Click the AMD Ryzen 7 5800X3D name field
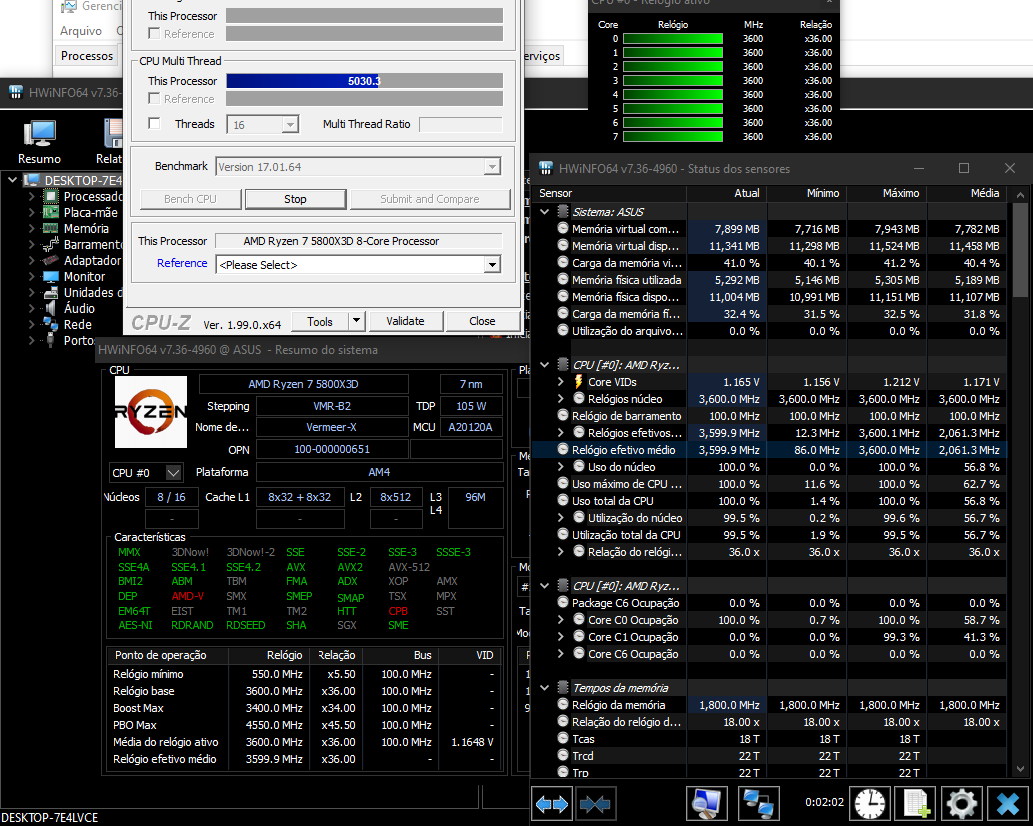This screenshot has height=826, width=1033. (x=304, y=384)
